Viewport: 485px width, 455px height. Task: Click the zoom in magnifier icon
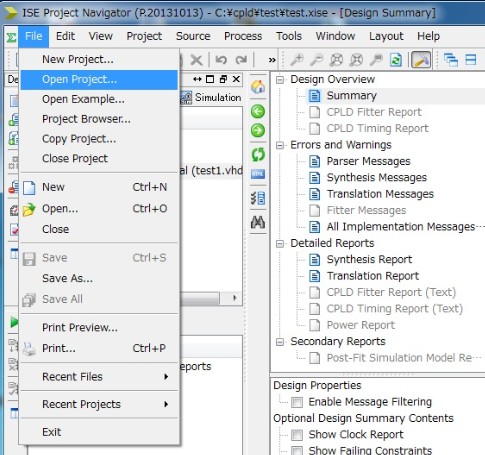click(x=296, y=60)
